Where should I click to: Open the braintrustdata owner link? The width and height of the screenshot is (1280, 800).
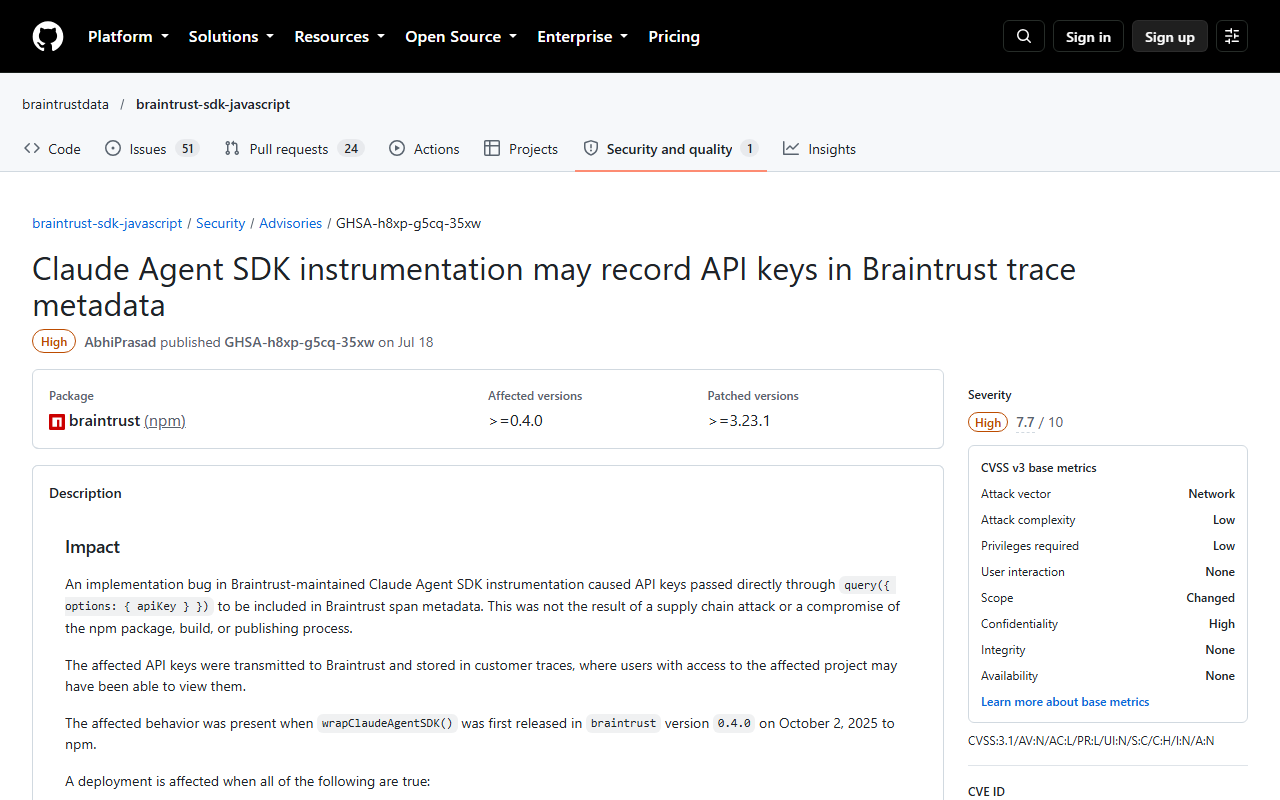tap(65, 104)
